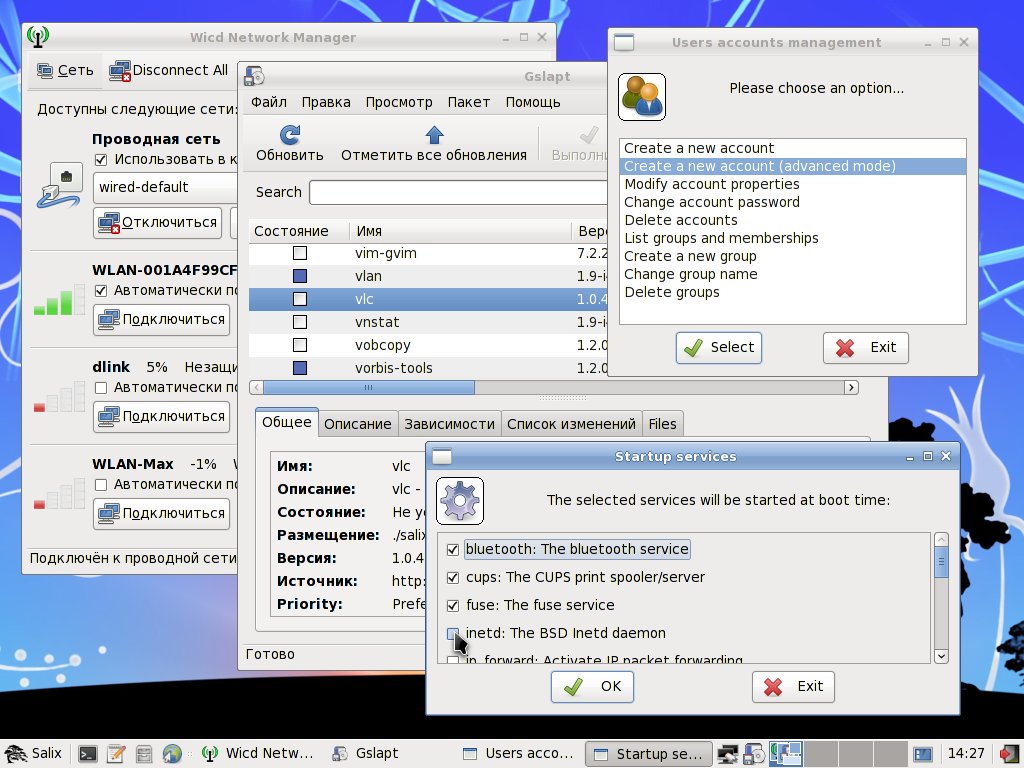Screen dimensions: 1024x768
Task: Select the vorbis-tools package row
Action: tap(428, 368)
